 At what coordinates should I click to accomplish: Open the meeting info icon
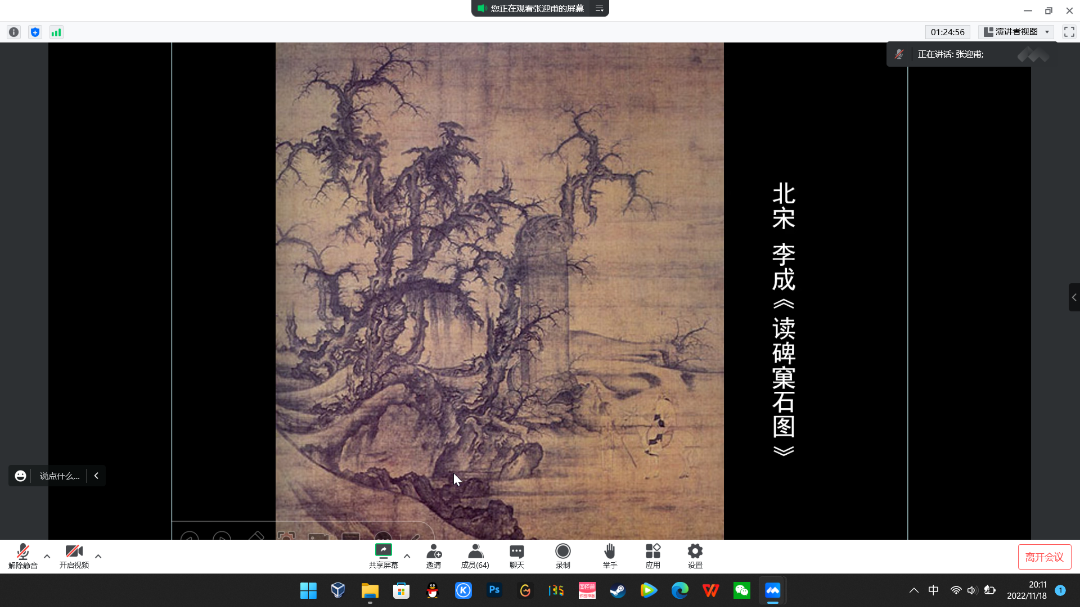pos(14,32)
